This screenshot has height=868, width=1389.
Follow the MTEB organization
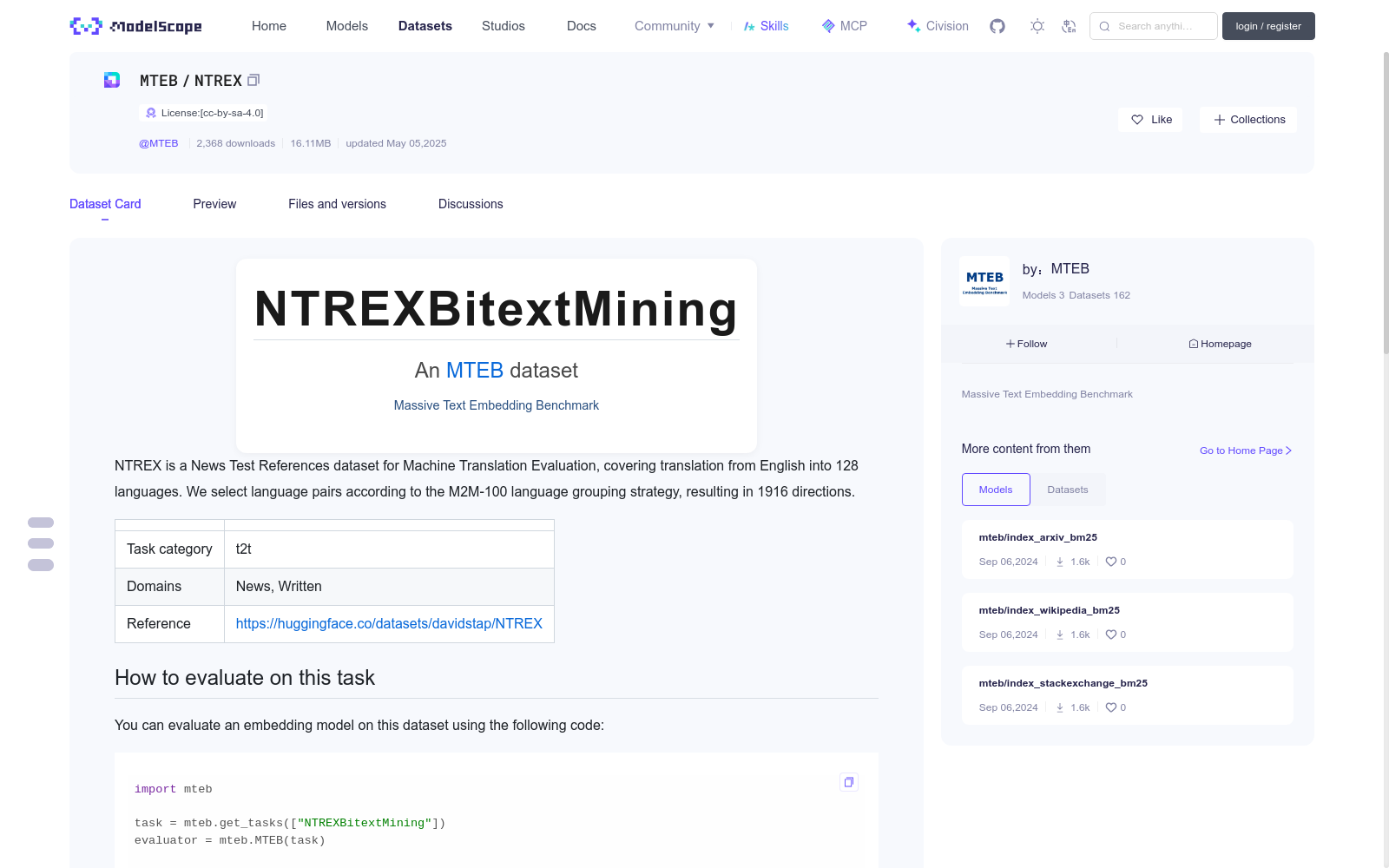pyautogui.click(x=1026, y=344)
